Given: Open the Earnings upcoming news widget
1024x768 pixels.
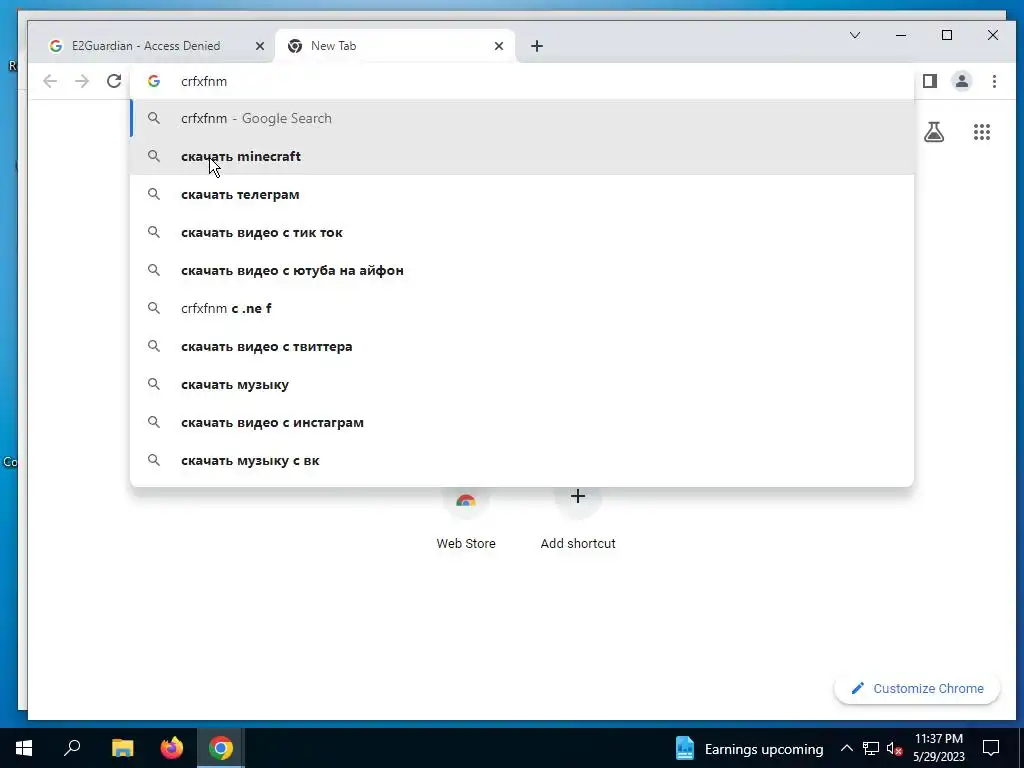Looking at the screenshot, I should [749, 748].
